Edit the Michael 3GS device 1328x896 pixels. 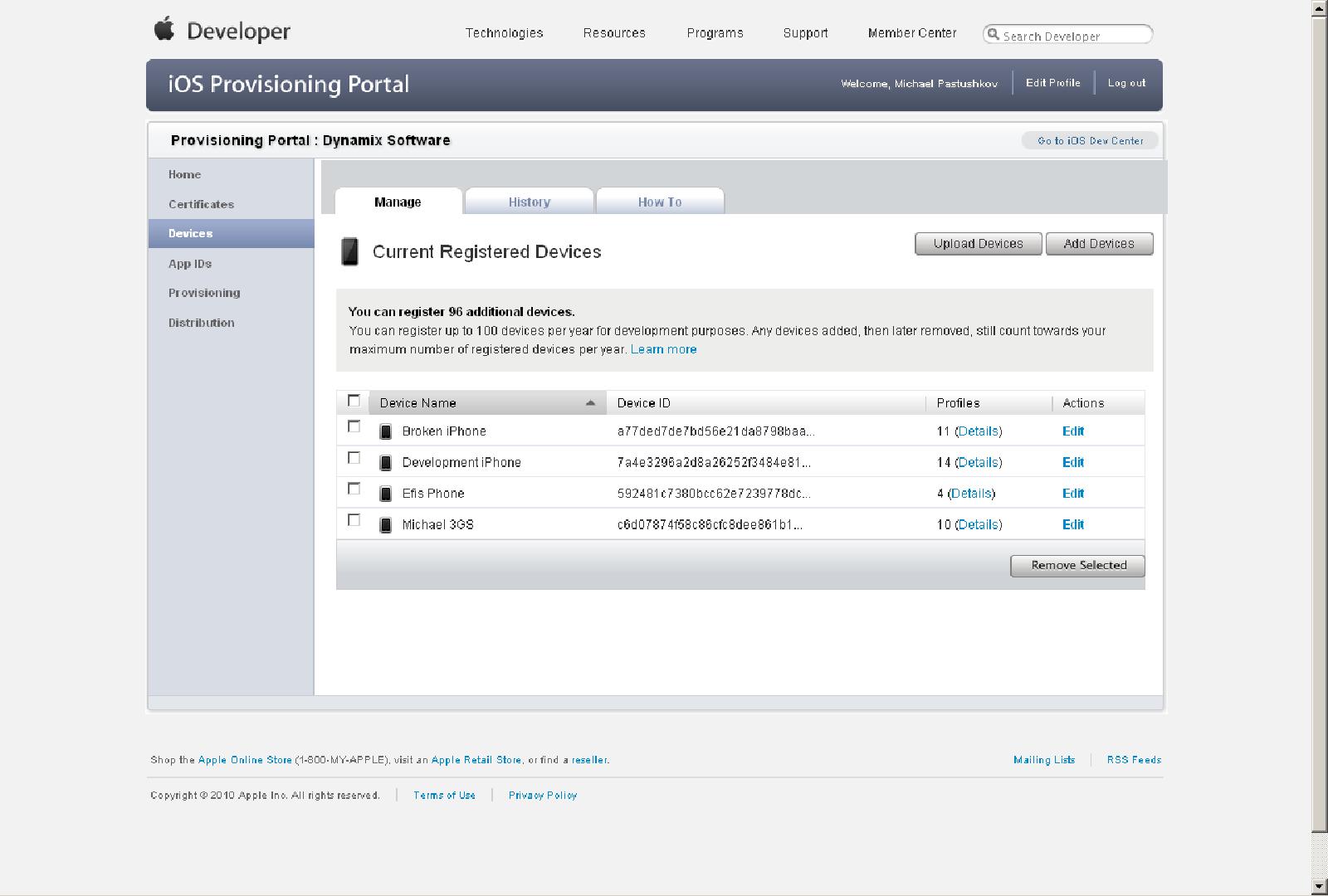(x=1073, y=525)
